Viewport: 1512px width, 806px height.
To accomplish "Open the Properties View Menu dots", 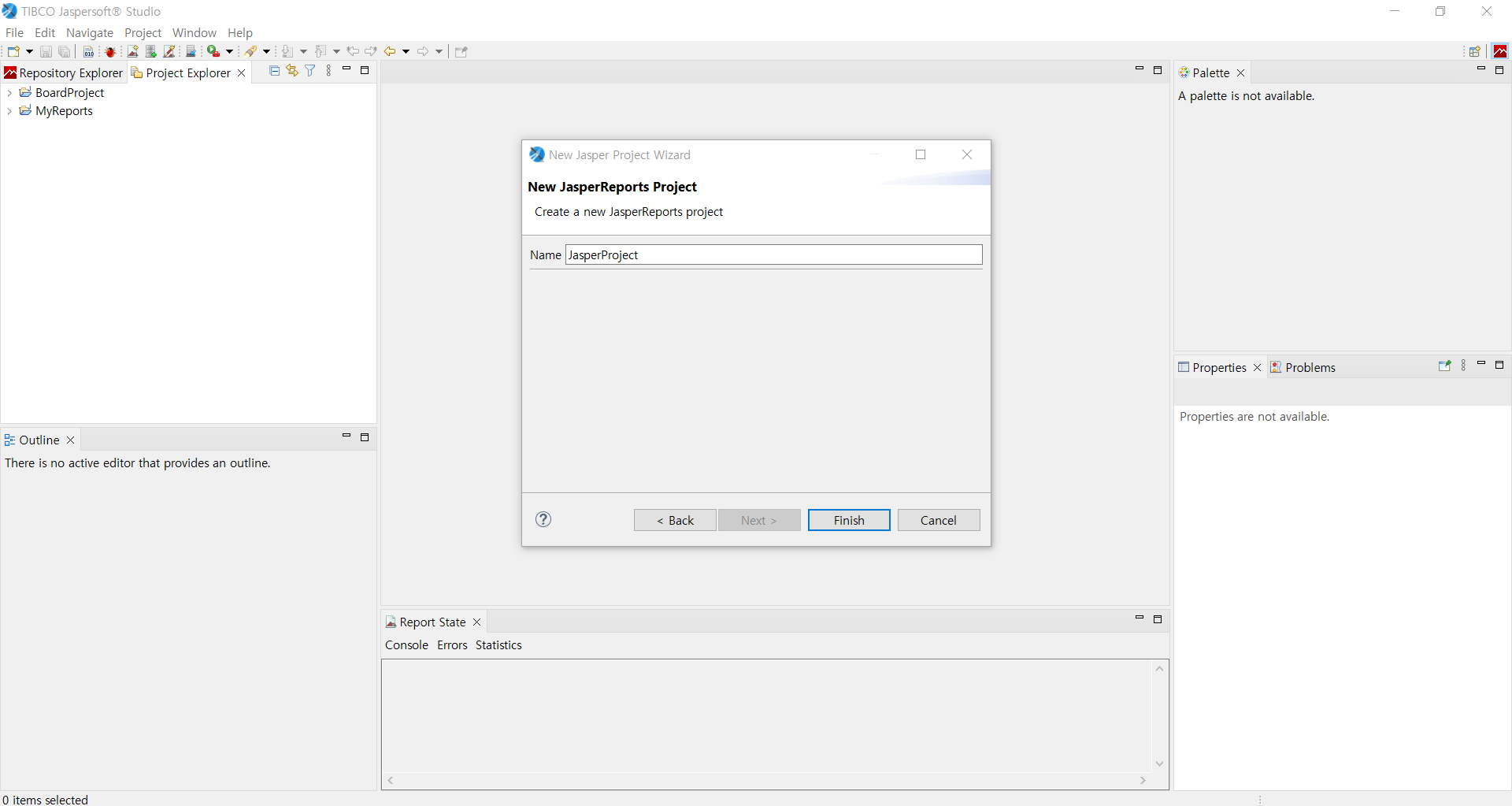I will (x=1463, y=366).
